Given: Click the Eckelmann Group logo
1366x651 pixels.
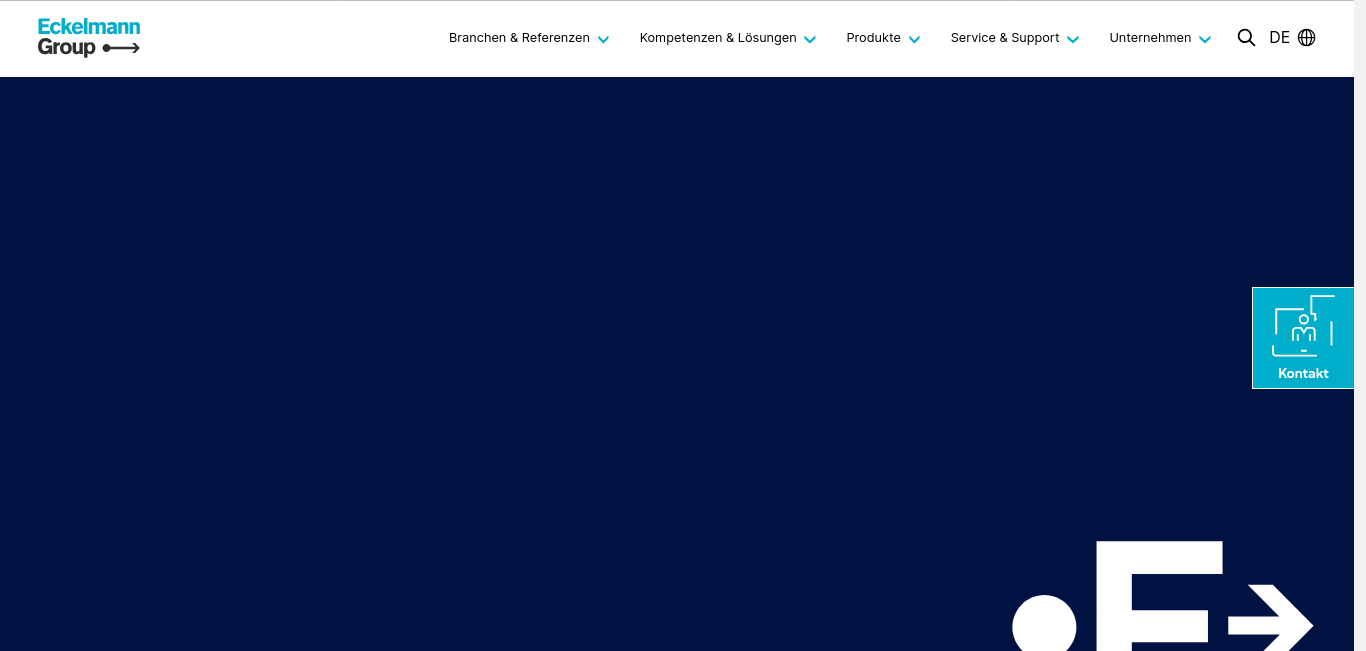Looking at the screenshot, I should tap(88, 37).
